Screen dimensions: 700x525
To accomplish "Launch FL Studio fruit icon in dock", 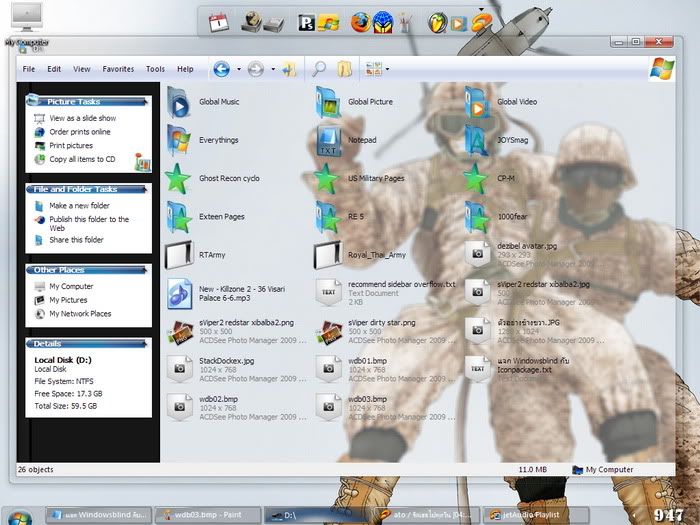I will click(x=437, y=22).
